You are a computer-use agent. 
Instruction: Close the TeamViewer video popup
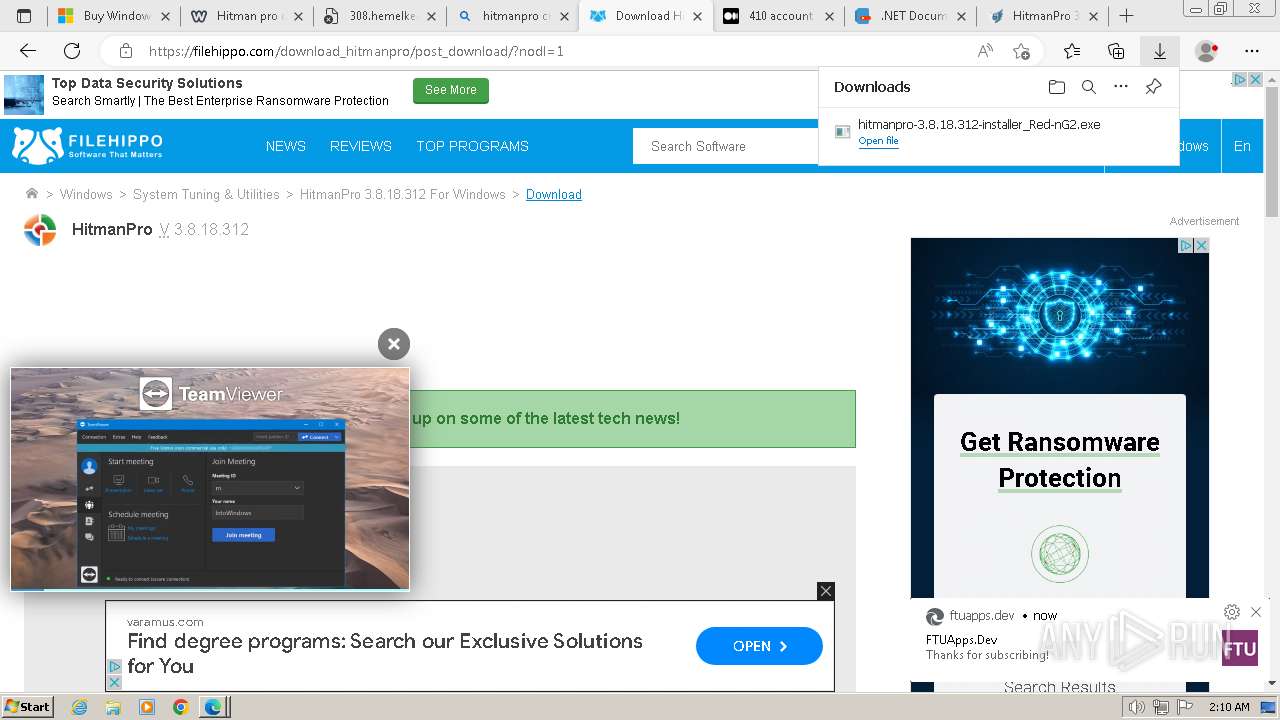point(394,344)
